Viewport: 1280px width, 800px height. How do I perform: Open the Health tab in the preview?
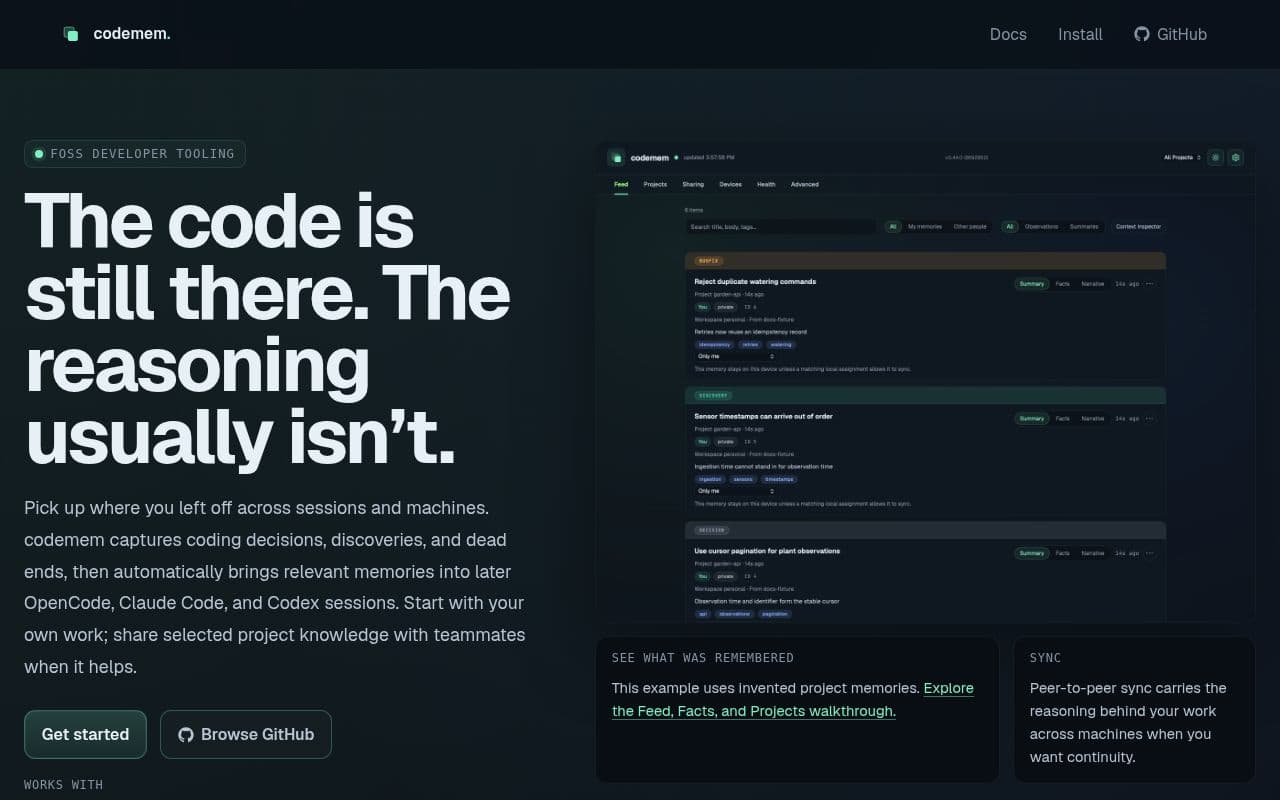point(766,184)
